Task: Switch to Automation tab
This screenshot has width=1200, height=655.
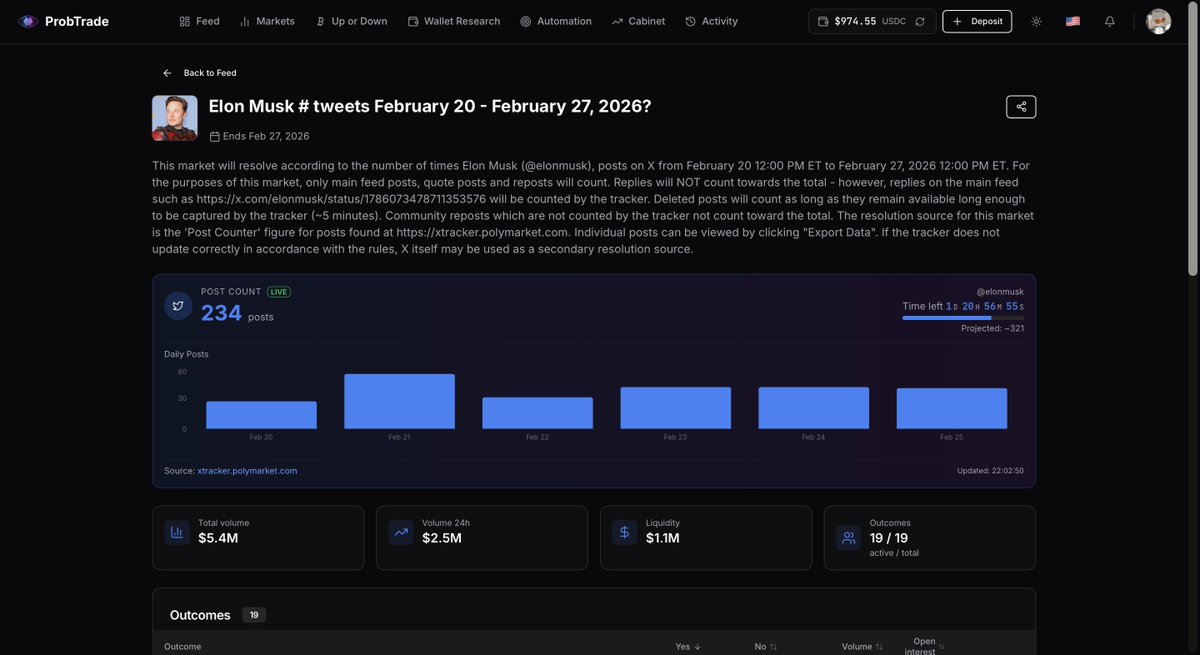Action: [556, 21]
